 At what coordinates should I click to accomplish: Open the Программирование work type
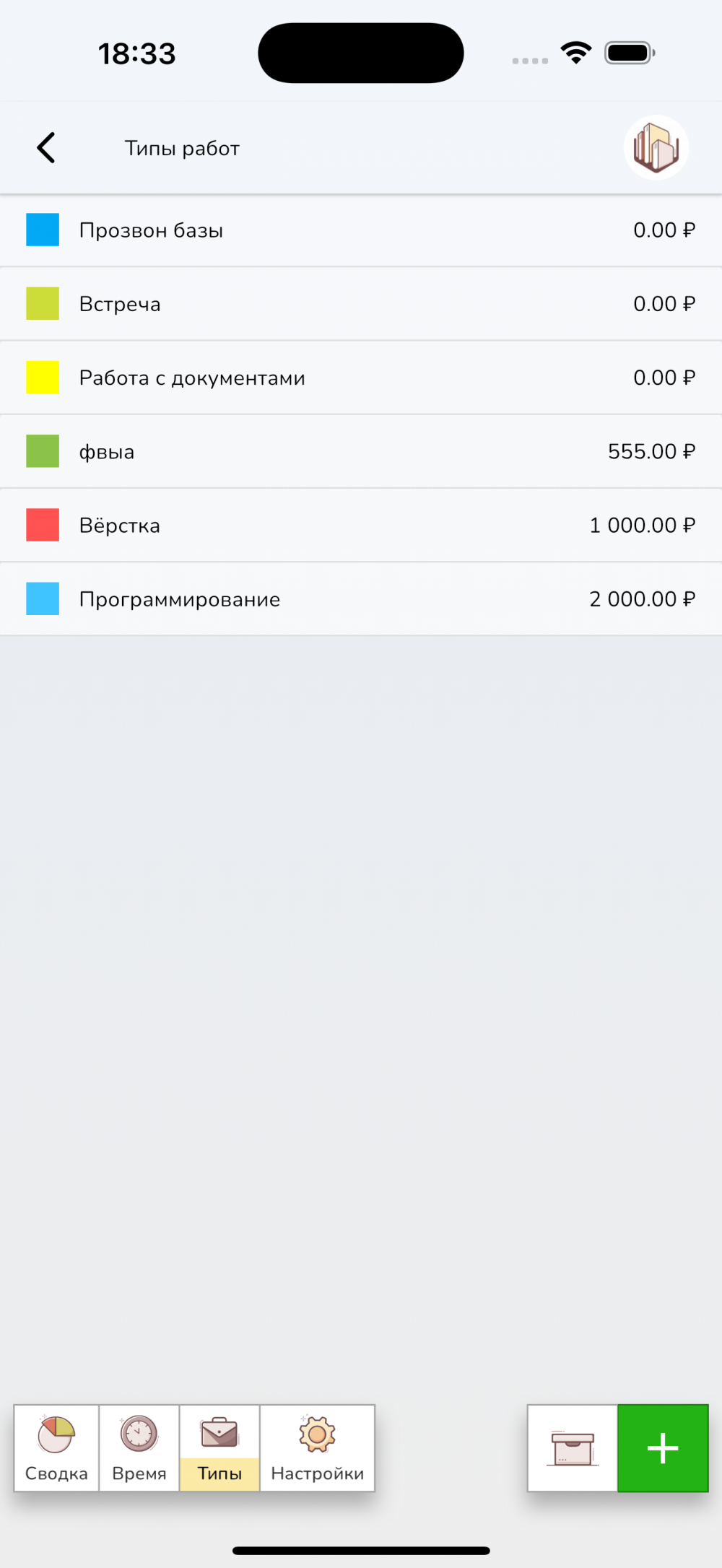click(x=180, y=599)
